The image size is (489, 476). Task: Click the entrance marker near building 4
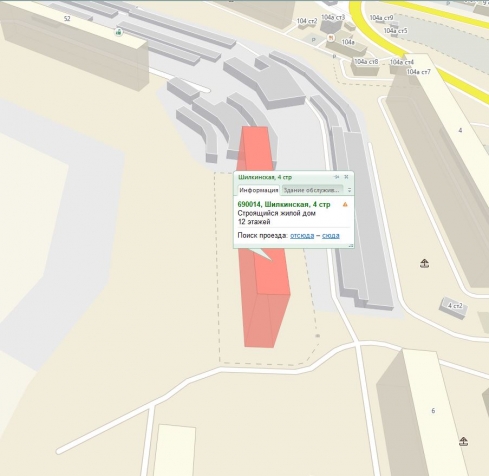click(424, 264)
